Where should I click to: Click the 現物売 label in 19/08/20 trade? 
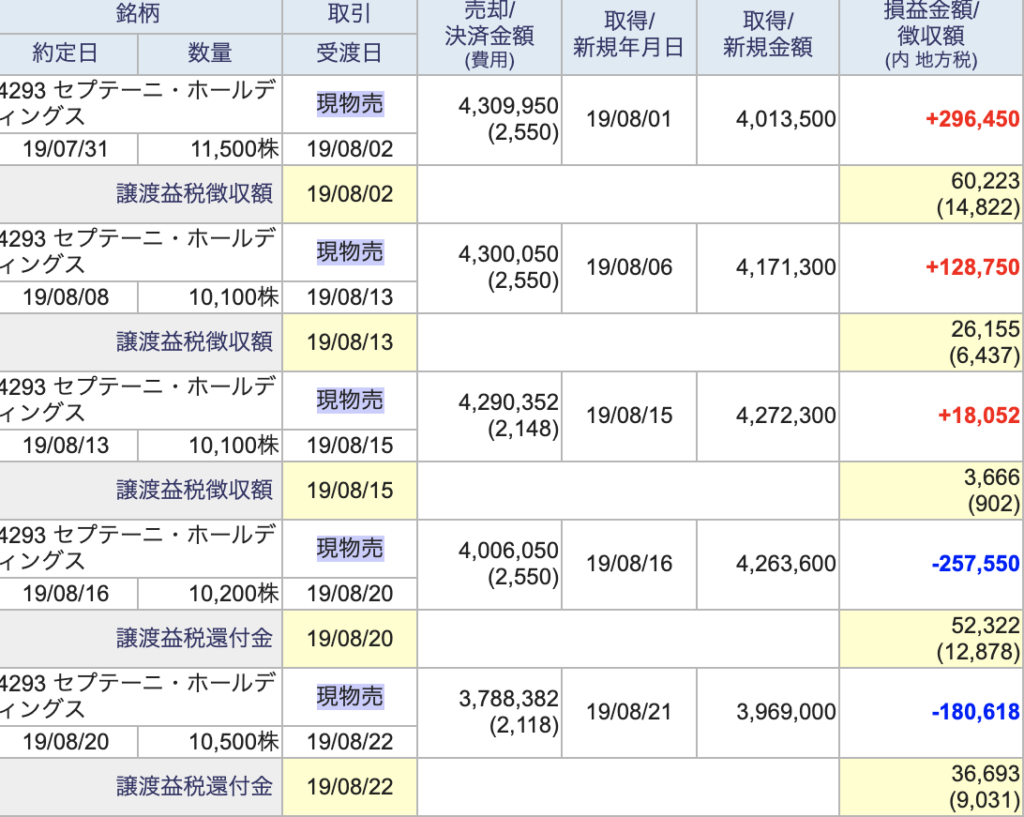pyautogui.click(x=350, y=697)
